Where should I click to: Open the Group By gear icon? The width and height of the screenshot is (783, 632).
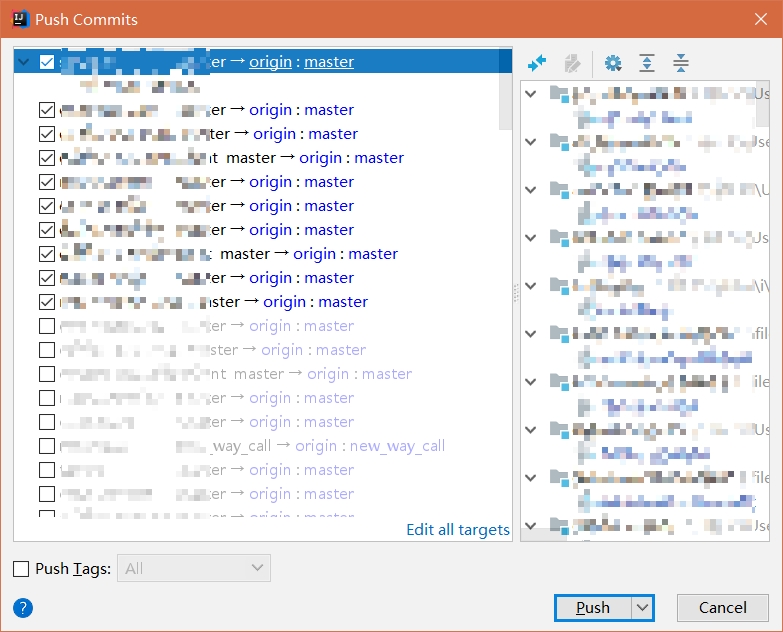pos(613,63)
